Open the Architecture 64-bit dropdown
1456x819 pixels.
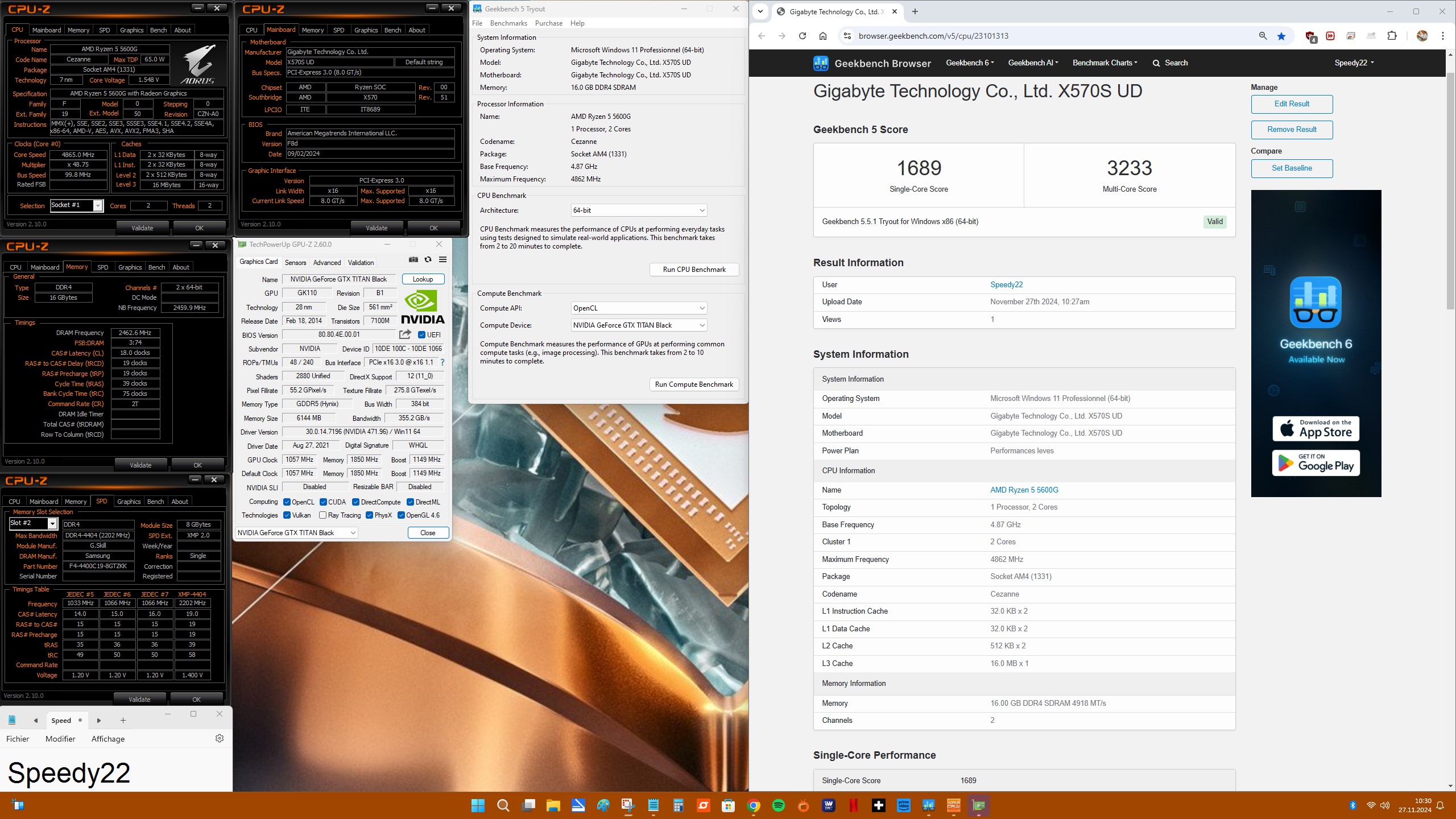pyautogui.click(x=639, y=210)
